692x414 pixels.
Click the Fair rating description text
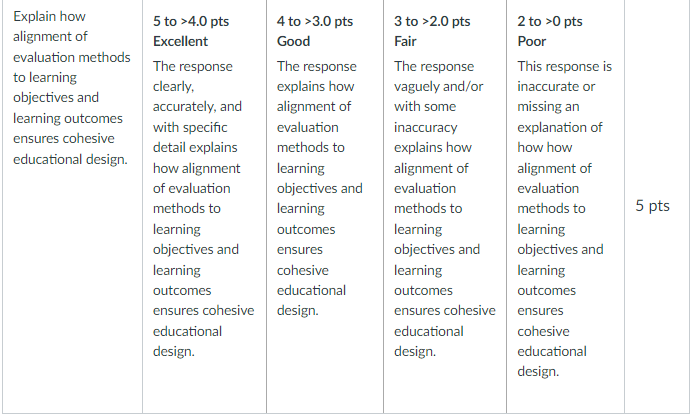click(445, 209)
